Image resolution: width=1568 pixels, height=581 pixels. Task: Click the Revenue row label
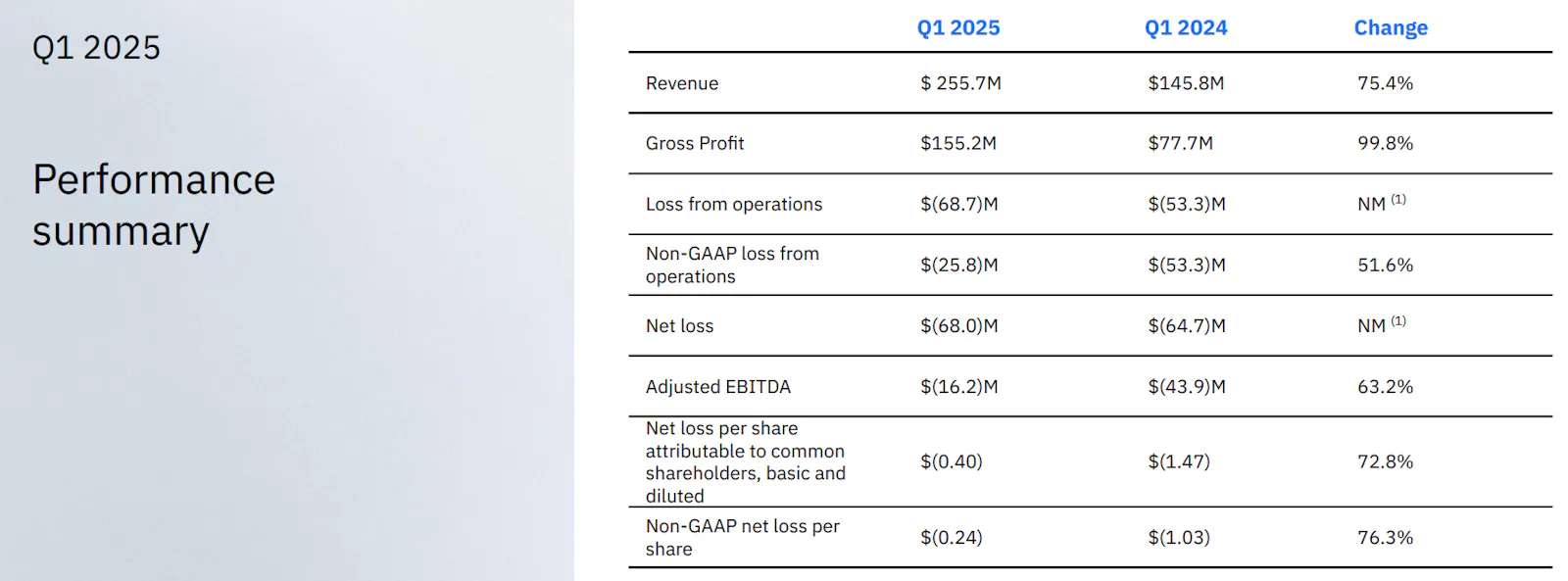tap(681, 83)
